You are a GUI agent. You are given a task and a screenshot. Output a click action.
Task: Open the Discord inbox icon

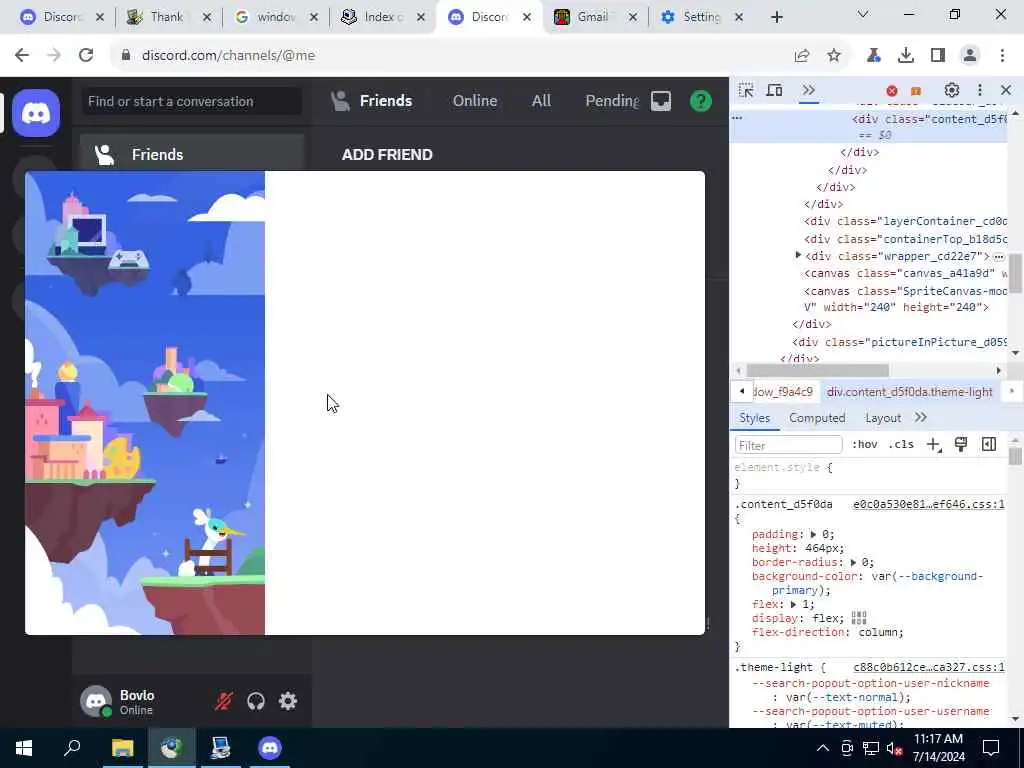[x=661, y=101]
